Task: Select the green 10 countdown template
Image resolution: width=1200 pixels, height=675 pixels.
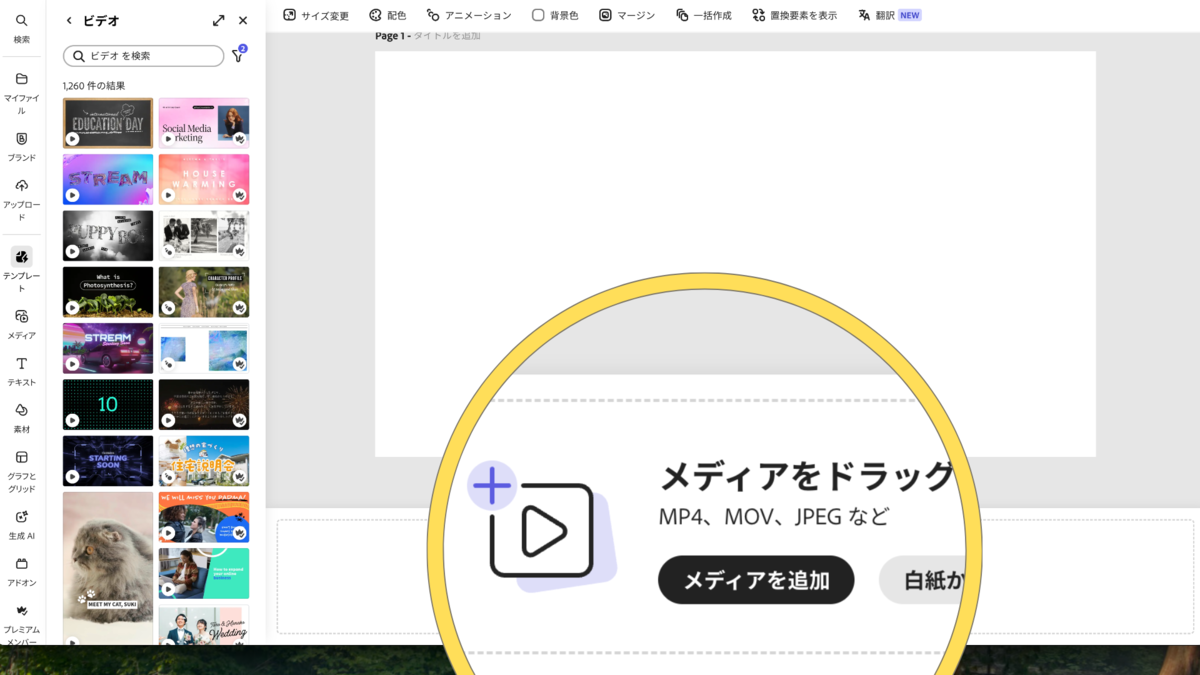Action: 108,404
